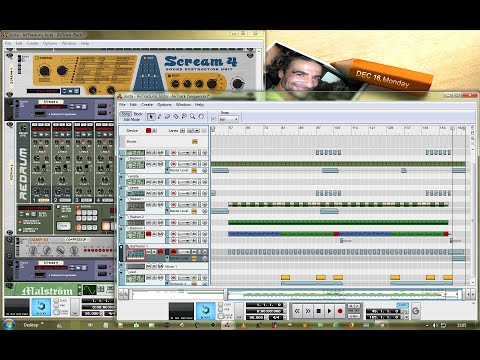Viewport: 480px width, 360px height.
Task: Collapse the Redrum 1 track
Action: (122, 199)
